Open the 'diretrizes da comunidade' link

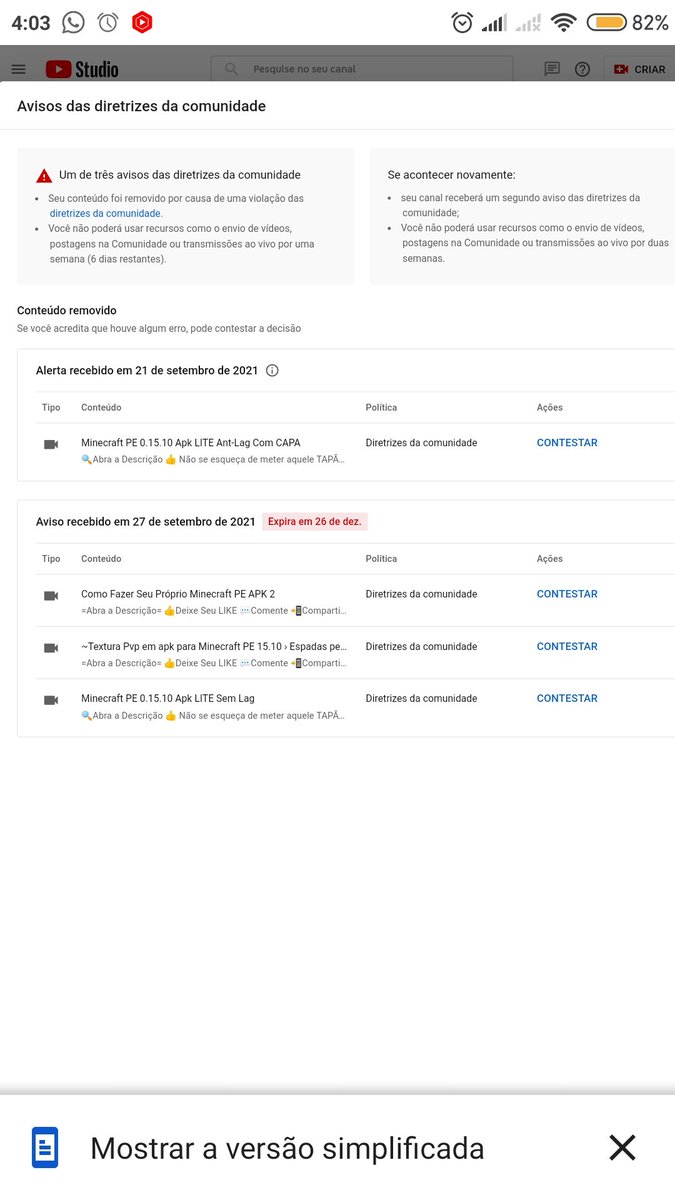pos(106,213)
